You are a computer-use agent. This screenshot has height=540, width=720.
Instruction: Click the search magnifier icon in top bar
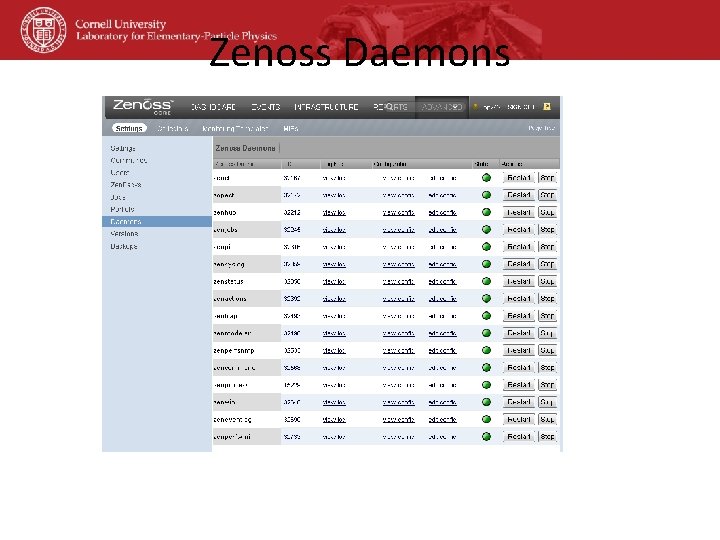390,107
